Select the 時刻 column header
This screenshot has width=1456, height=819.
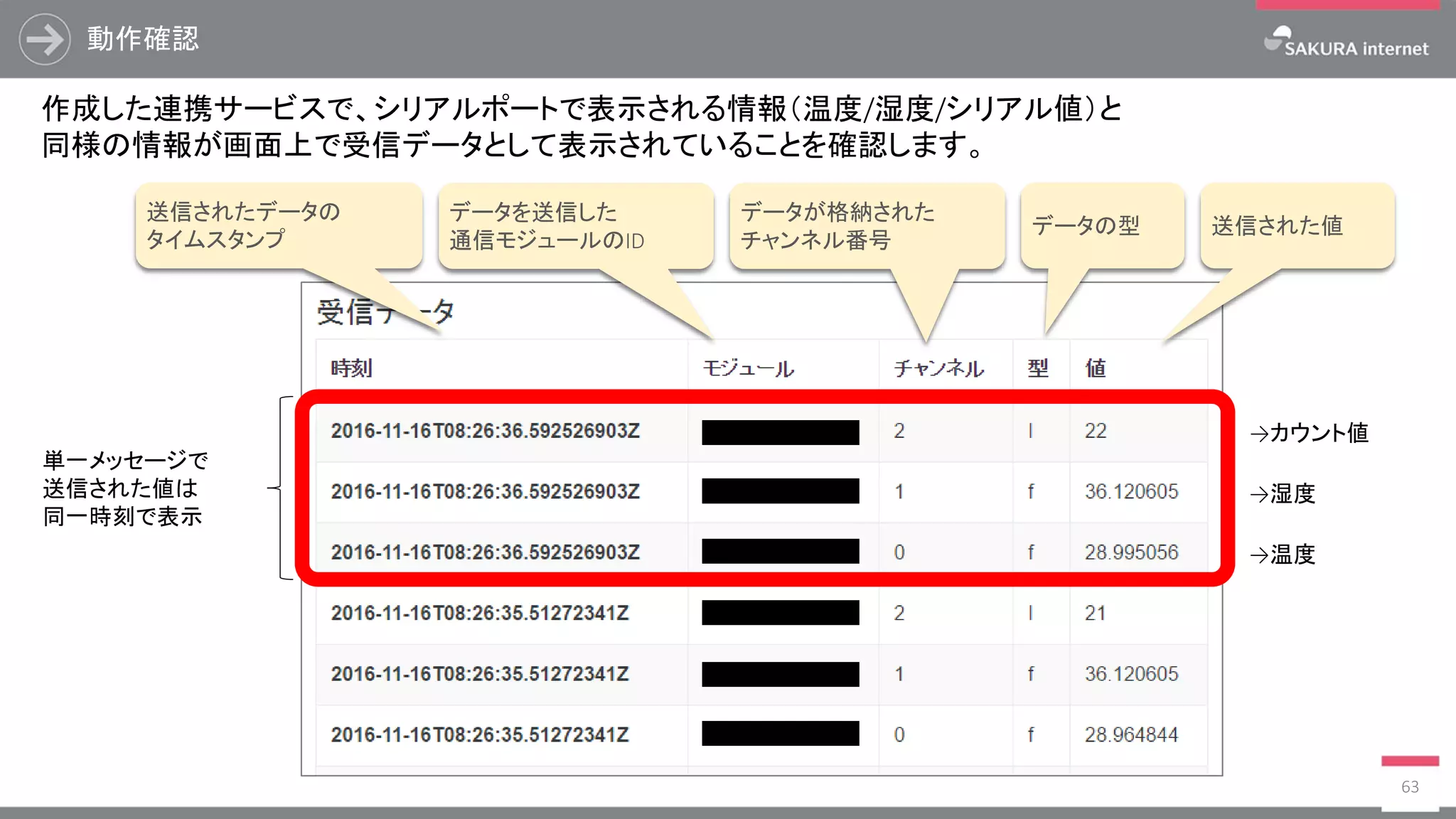352,368
